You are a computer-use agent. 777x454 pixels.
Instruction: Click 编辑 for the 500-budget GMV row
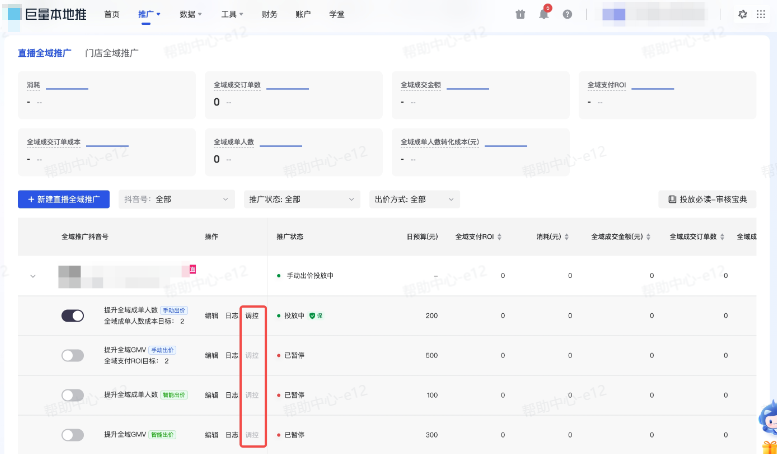212,355
